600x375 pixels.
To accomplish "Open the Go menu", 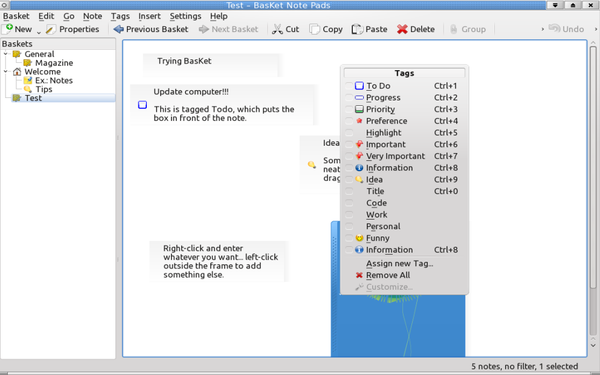I will 69,16.
